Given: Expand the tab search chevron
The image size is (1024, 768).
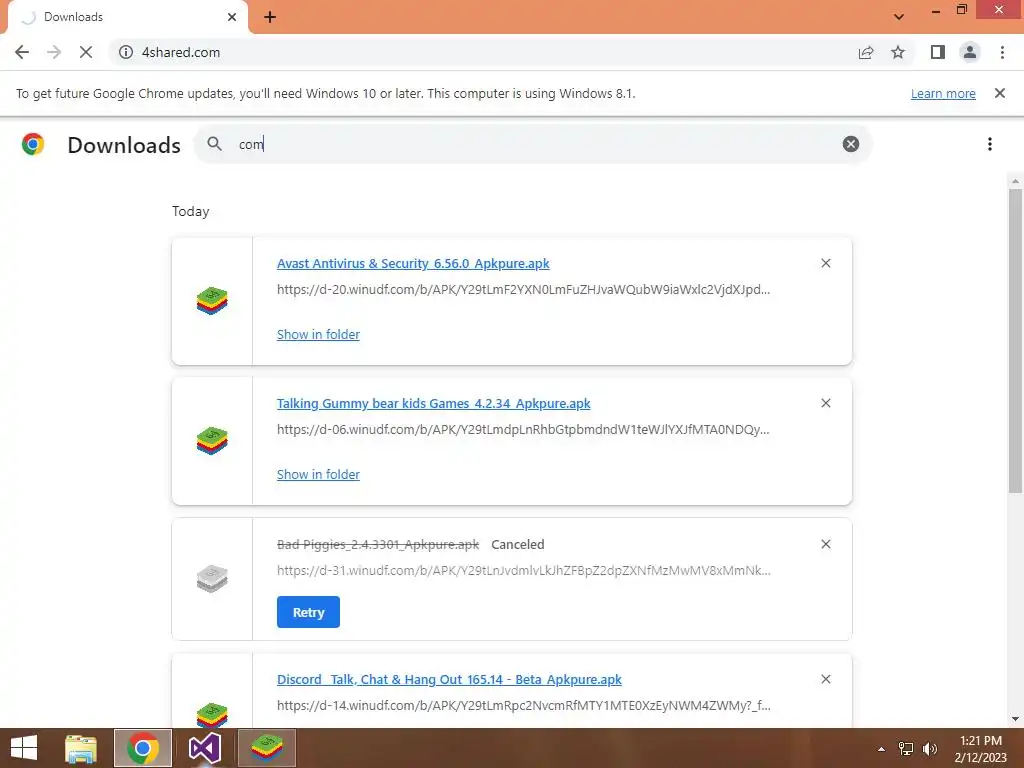Looking at the screenshot, I should tap(899, 16).
